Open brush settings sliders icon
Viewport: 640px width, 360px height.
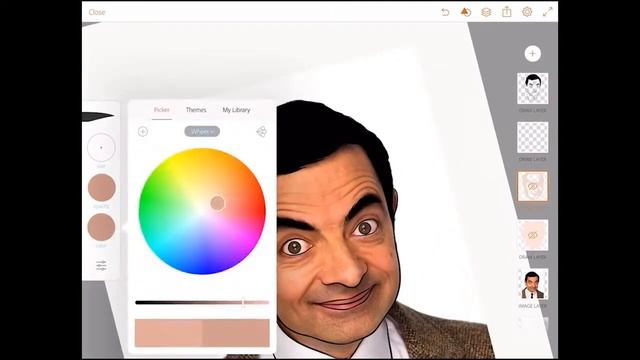tap(101, 266)
